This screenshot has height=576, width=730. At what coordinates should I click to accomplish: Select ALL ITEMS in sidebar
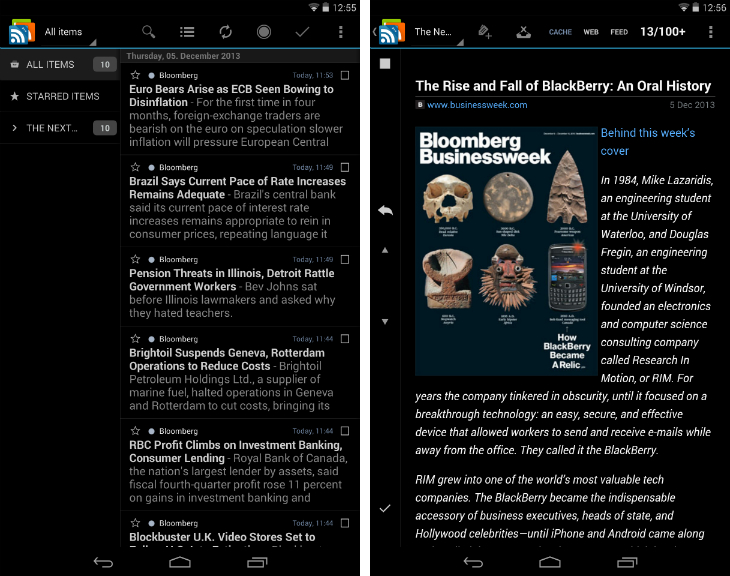point(60,64)
